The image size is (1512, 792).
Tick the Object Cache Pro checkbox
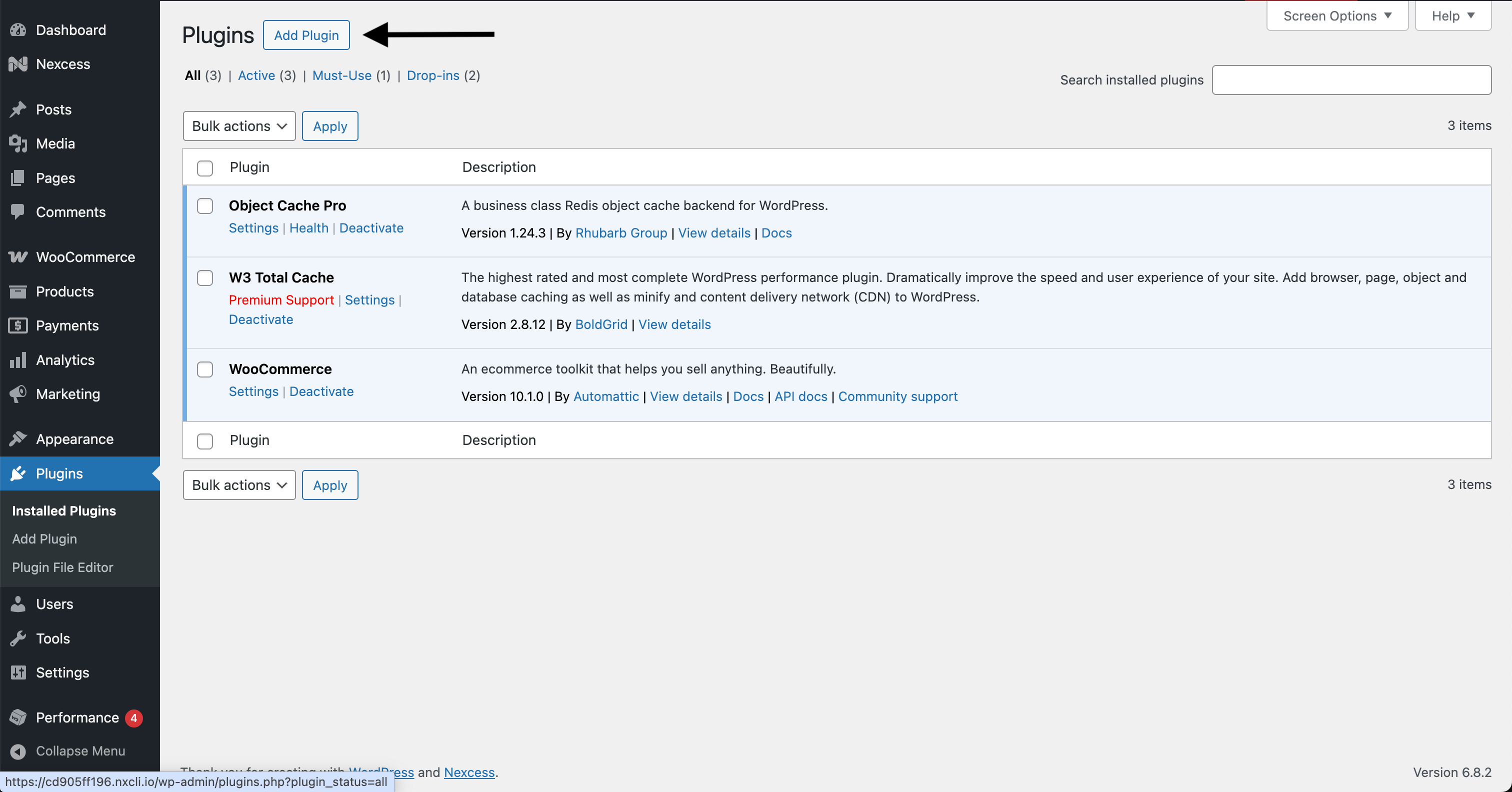click(205, 206)
